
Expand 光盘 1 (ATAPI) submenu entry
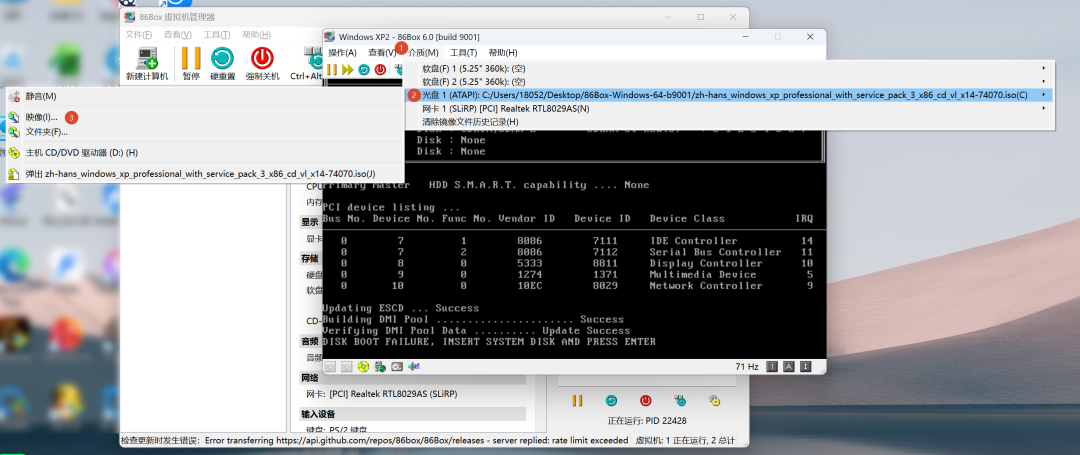[x=728, y=95]
